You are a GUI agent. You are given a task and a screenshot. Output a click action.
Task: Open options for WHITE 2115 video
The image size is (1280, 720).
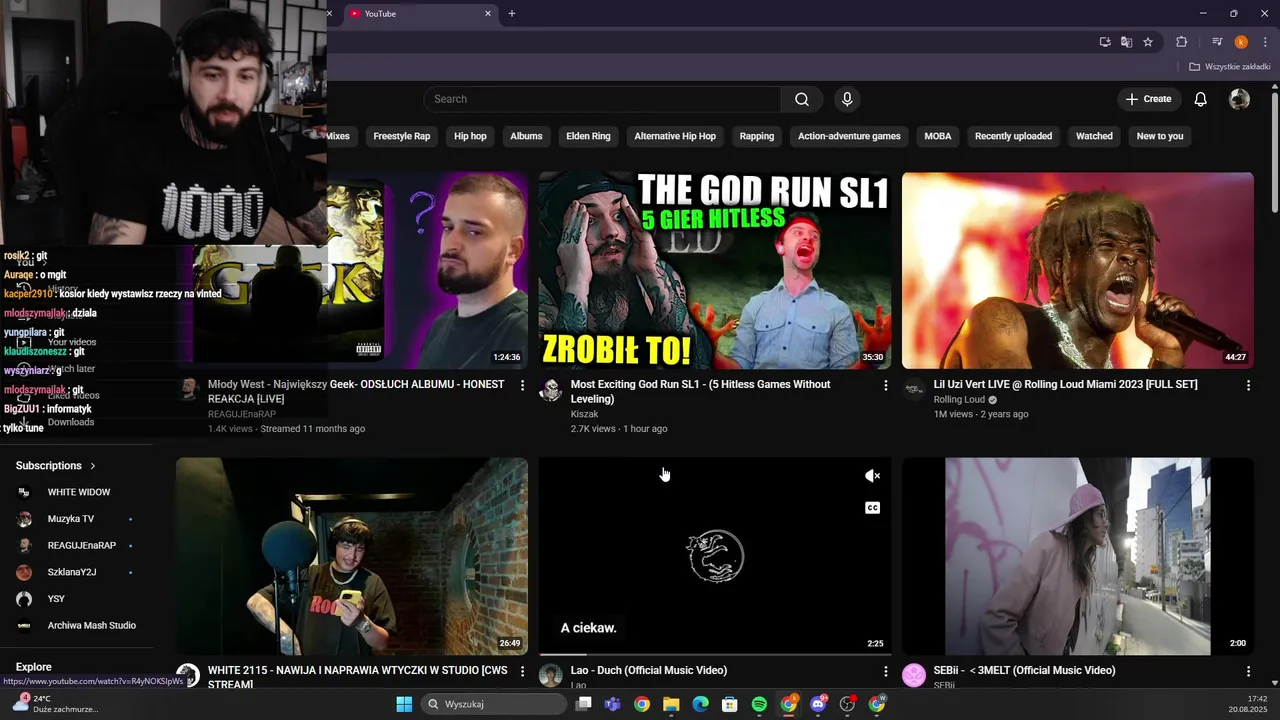click(x=522, y=671)
